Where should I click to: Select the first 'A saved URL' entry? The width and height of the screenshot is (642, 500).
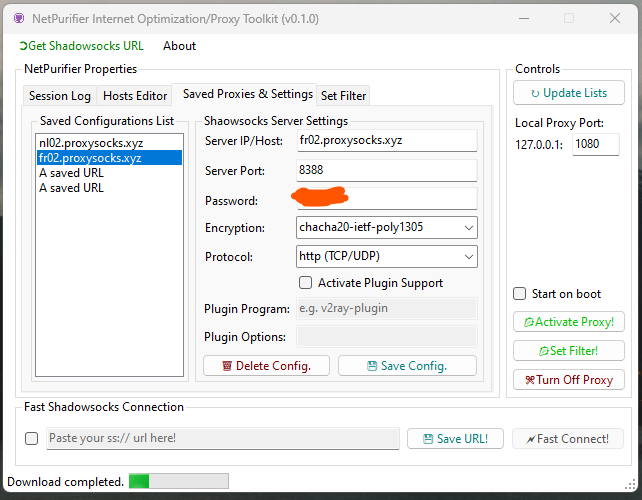[109, 173]
